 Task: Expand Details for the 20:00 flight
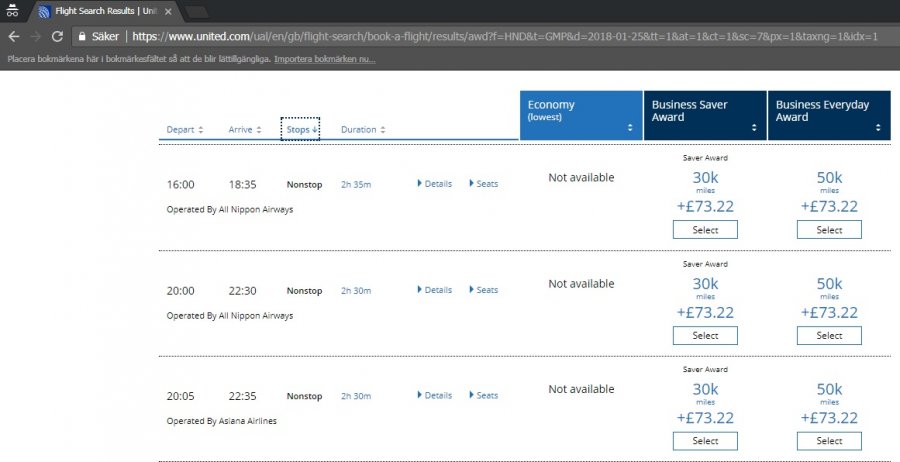pyautogui.click(x=434, y=290)
